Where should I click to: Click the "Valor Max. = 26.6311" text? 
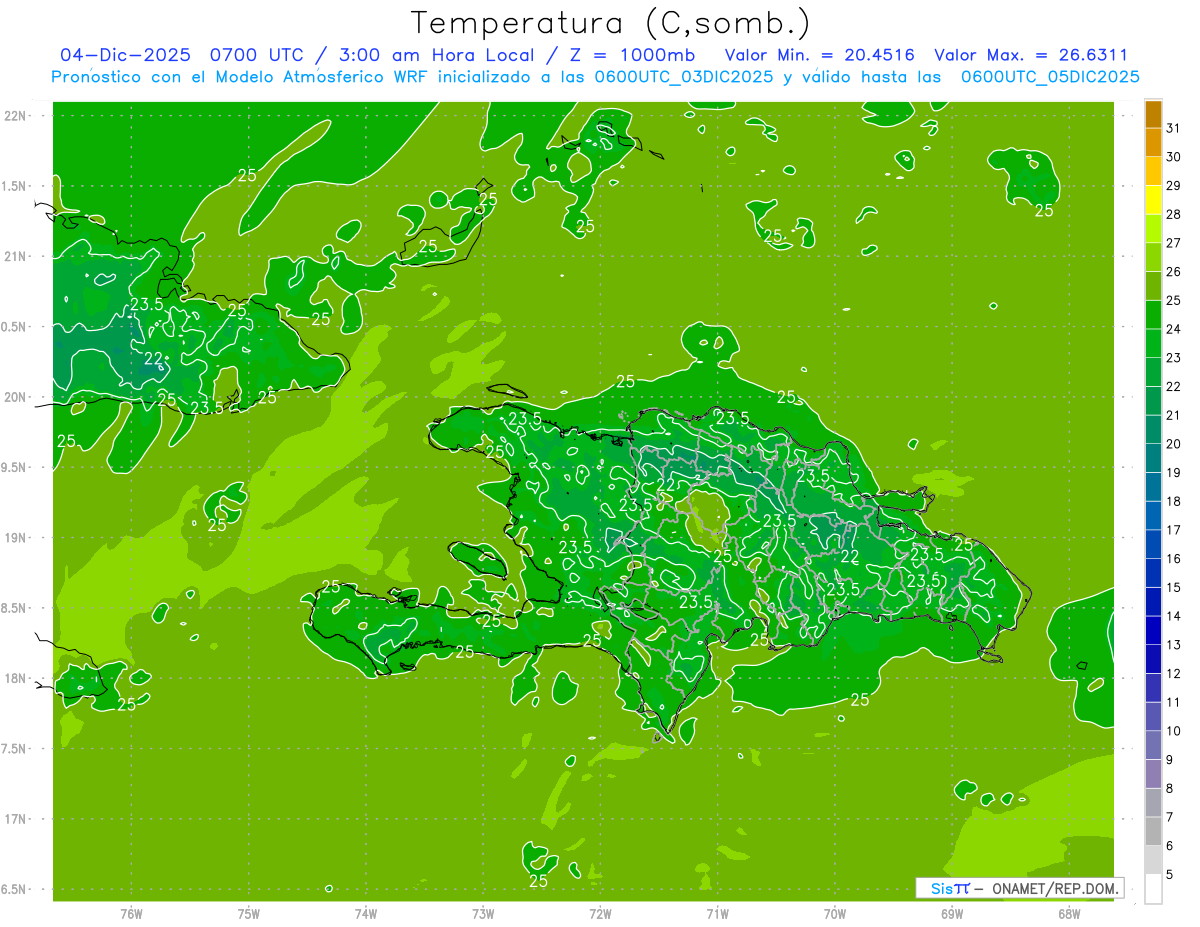(1030, 55)
